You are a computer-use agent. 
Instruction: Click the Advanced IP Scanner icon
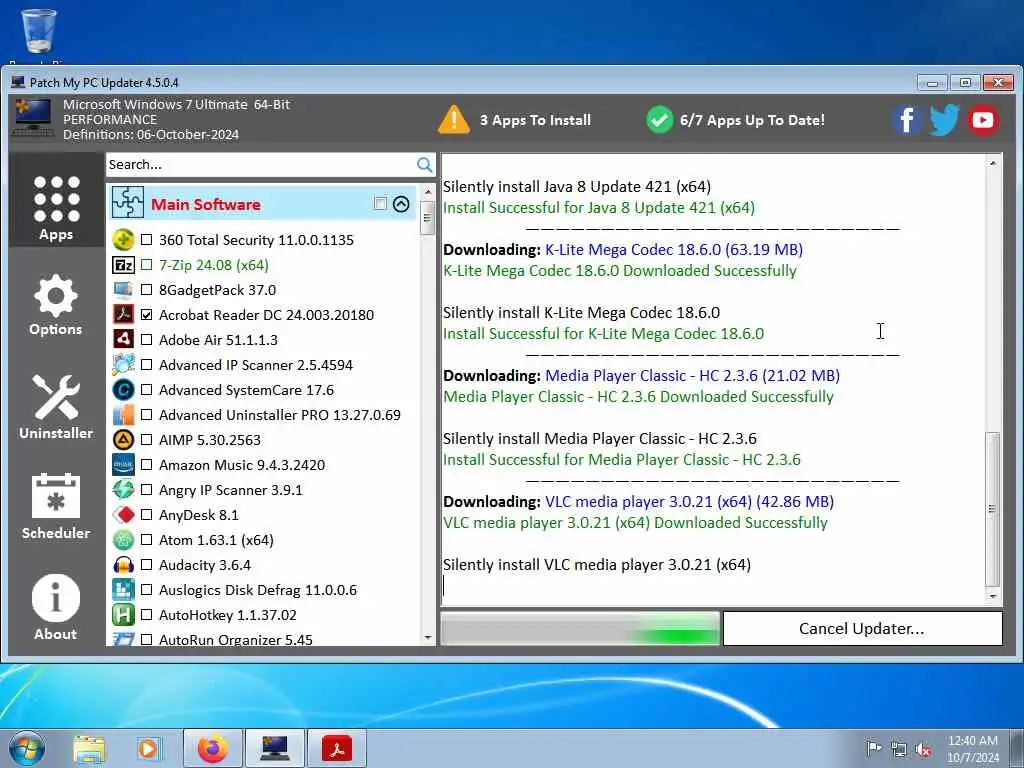[x=123, y=364]
